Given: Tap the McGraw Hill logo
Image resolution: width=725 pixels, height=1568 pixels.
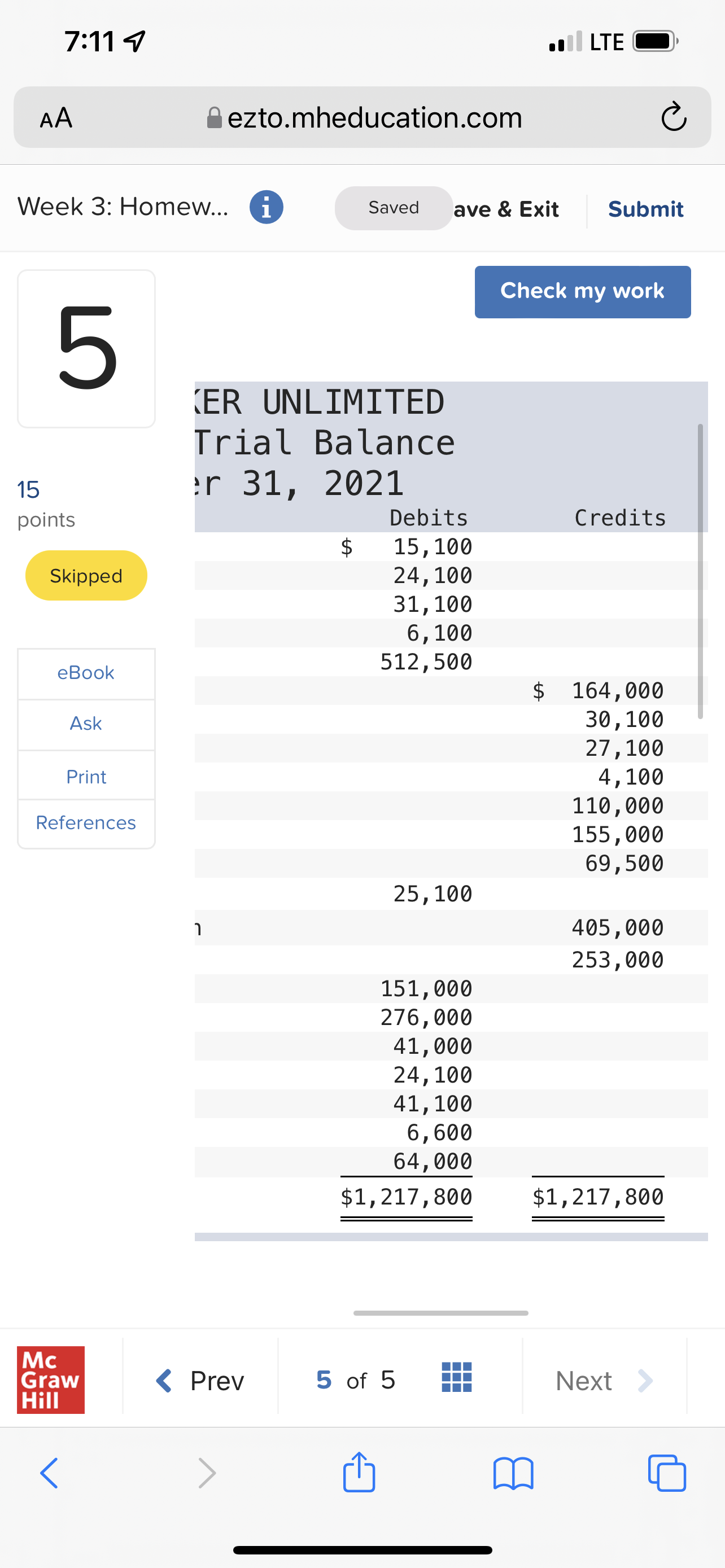Looking at the screenshot, I should [50, 1379].
